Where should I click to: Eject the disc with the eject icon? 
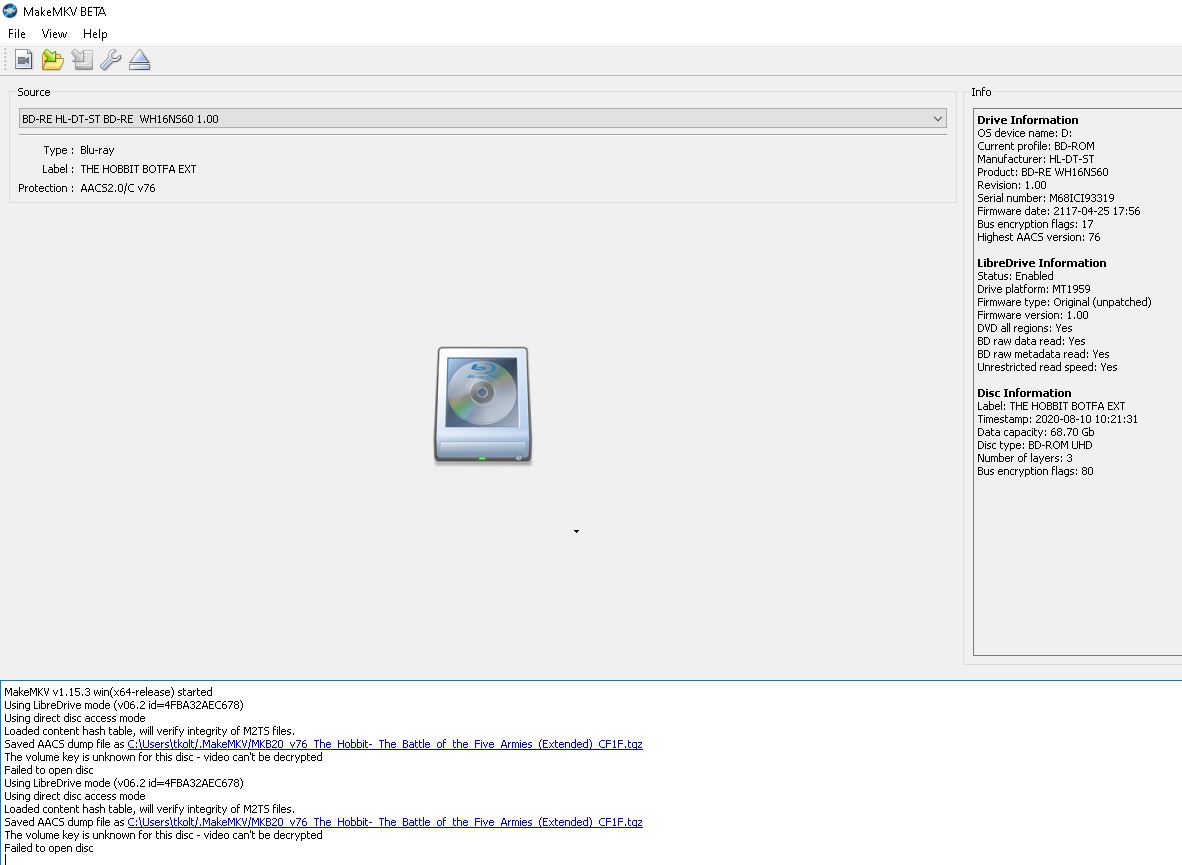(139, 60)
